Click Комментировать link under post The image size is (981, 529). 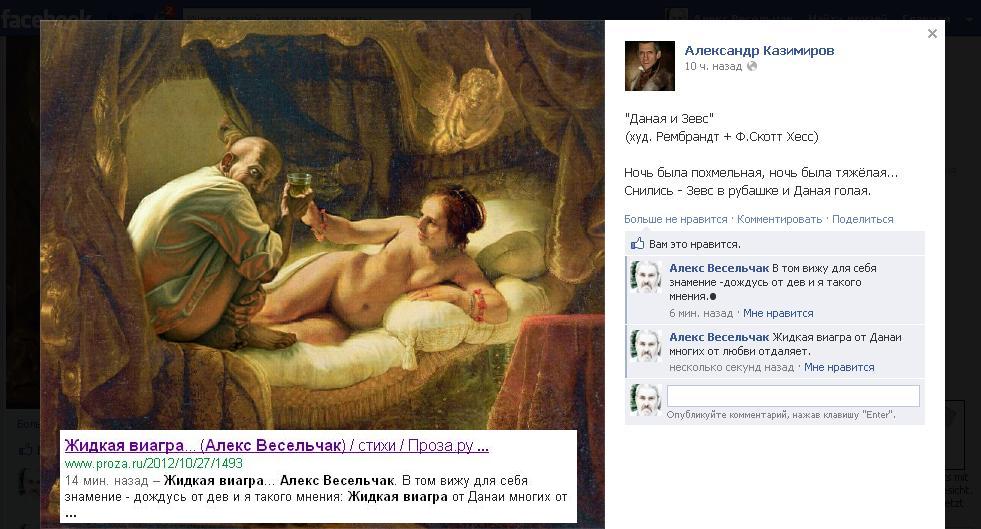[x=780, y=219]
